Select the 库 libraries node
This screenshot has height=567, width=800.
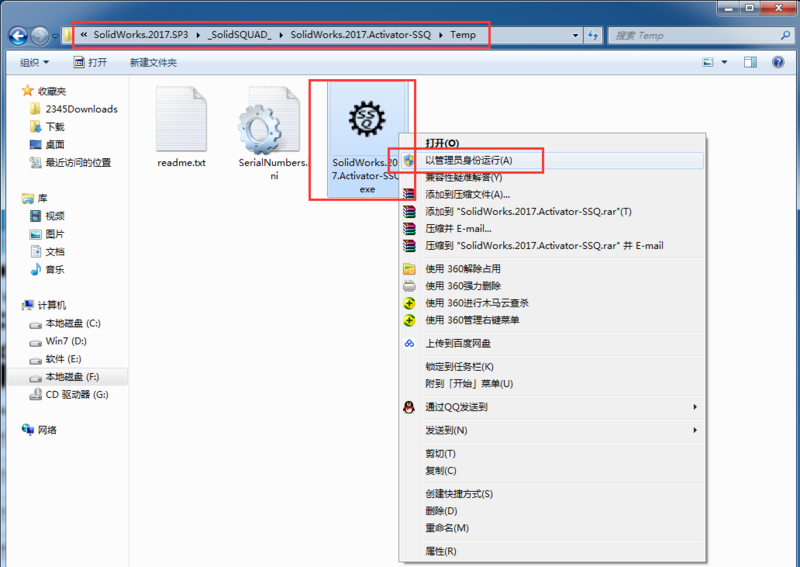(x=35, y=198)
